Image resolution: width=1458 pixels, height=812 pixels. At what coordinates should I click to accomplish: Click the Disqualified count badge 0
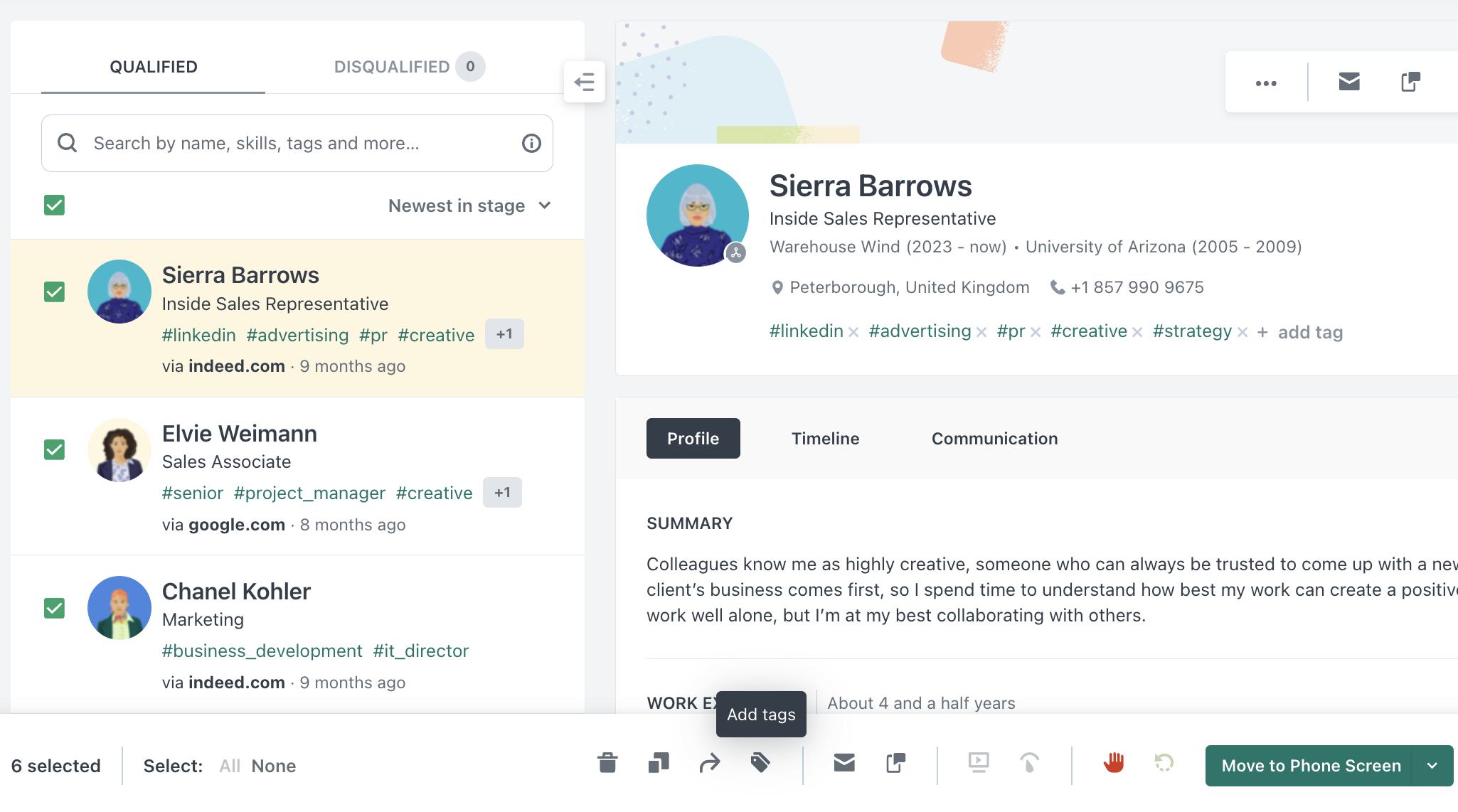tap(470, 67)
